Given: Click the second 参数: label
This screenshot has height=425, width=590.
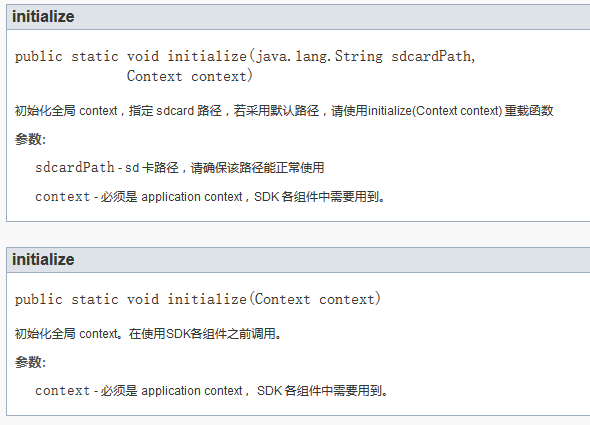Looking at the screenshot, I should pos(30,362).
